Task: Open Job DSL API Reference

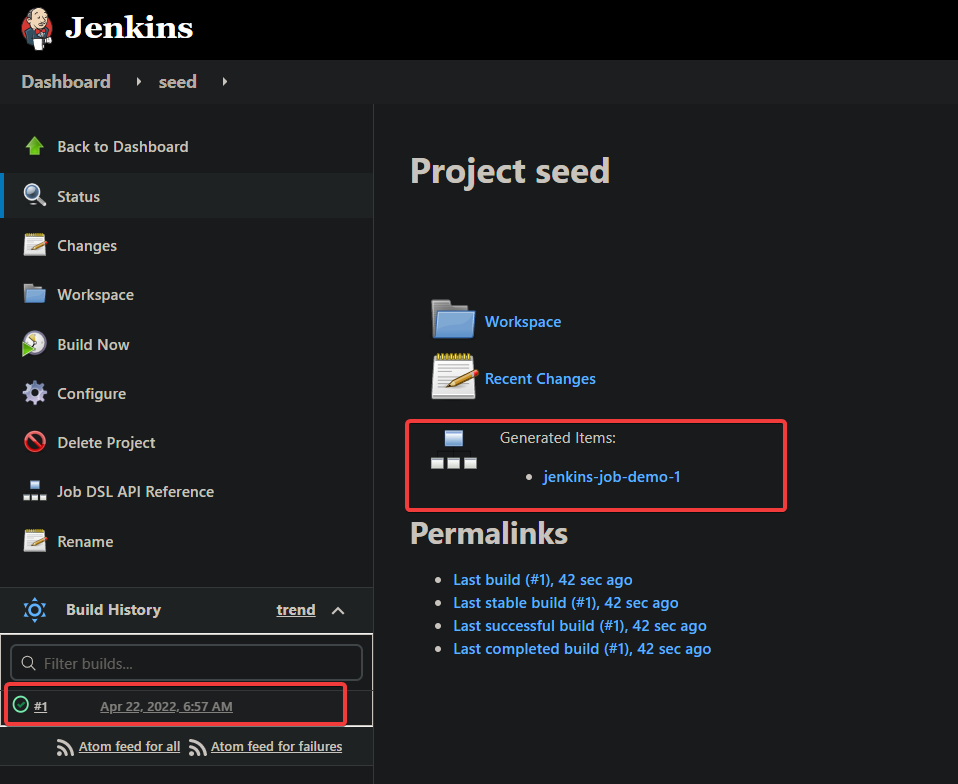Action: tap(136, 492)
